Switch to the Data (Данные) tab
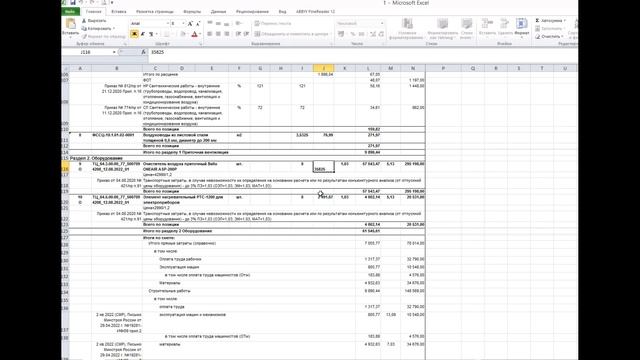Image resolution: width=640 pixels, height=360 pixels. click(x=218, y=11)
